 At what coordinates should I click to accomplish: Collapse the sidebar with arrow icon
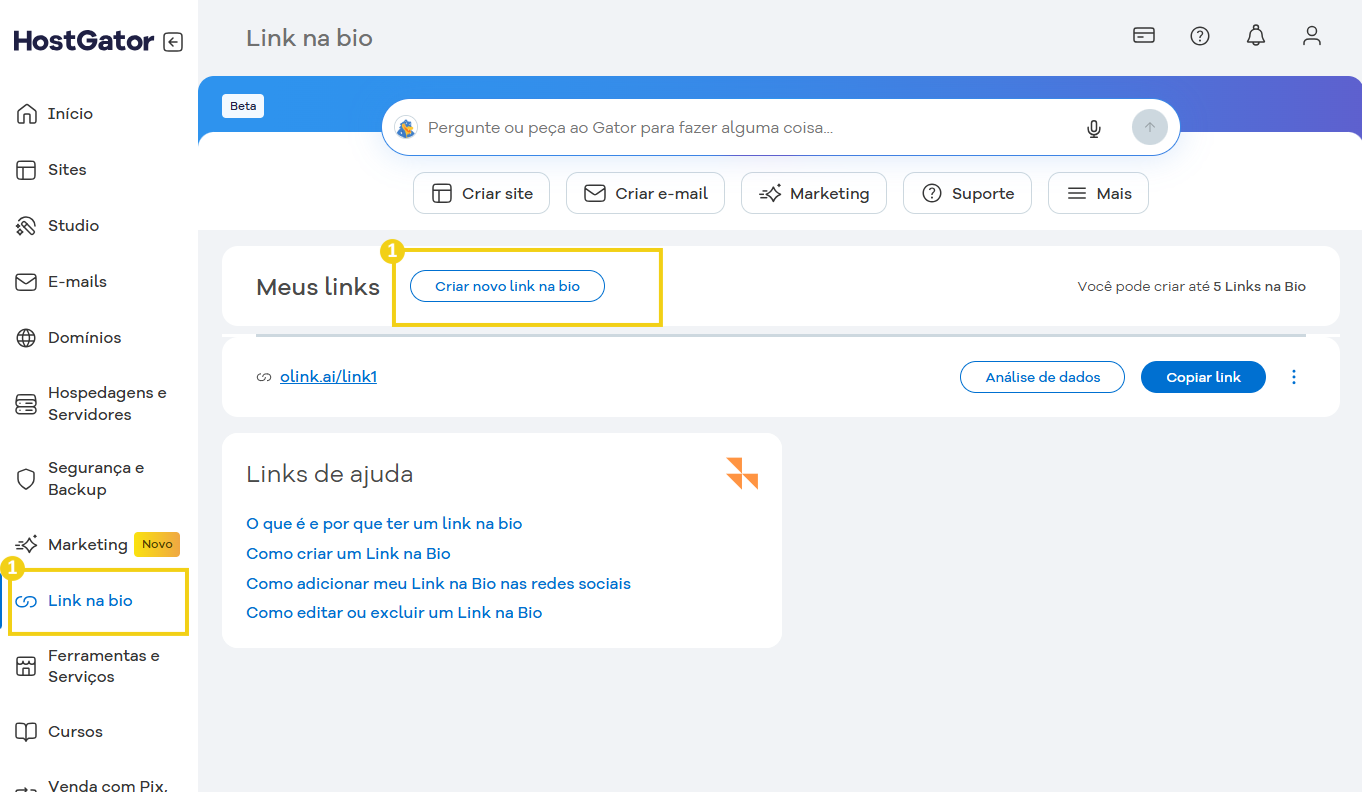click(173, 42)
